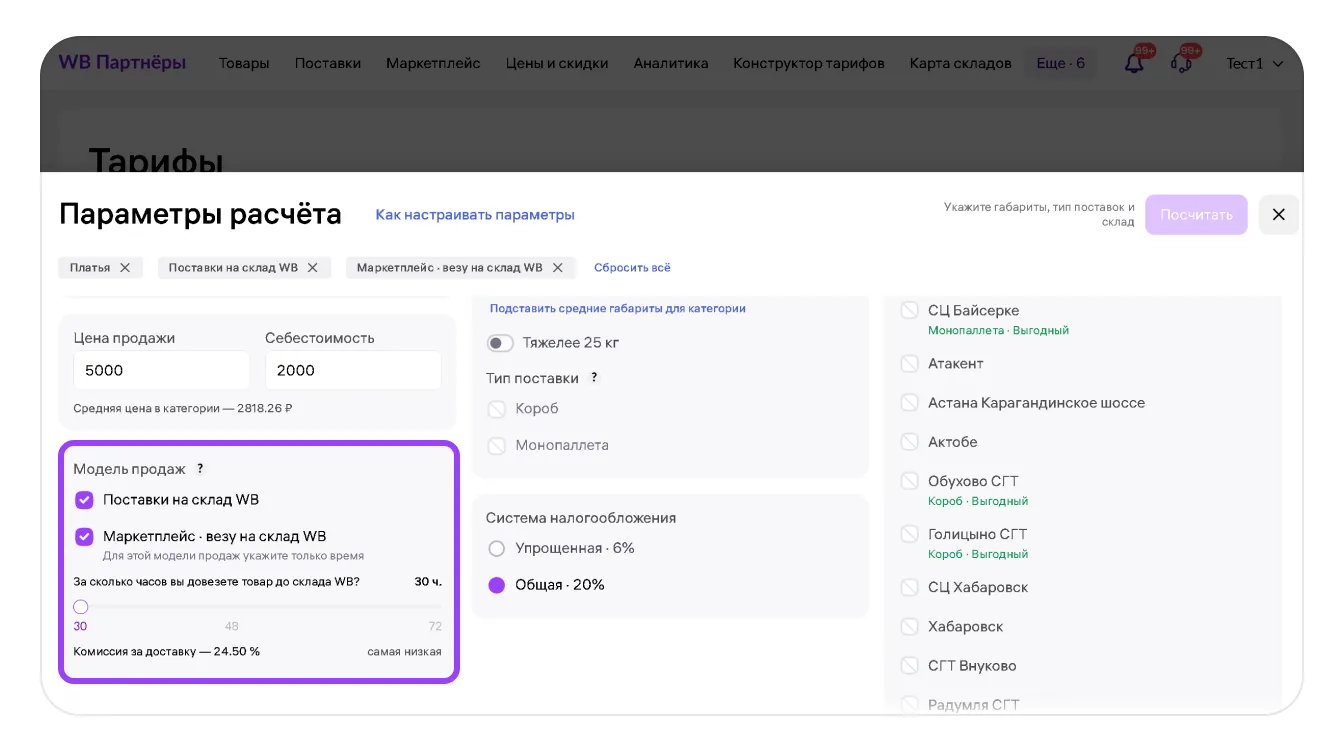
Task: Open Как настраивать параметры link
Action: coord(475,214)
